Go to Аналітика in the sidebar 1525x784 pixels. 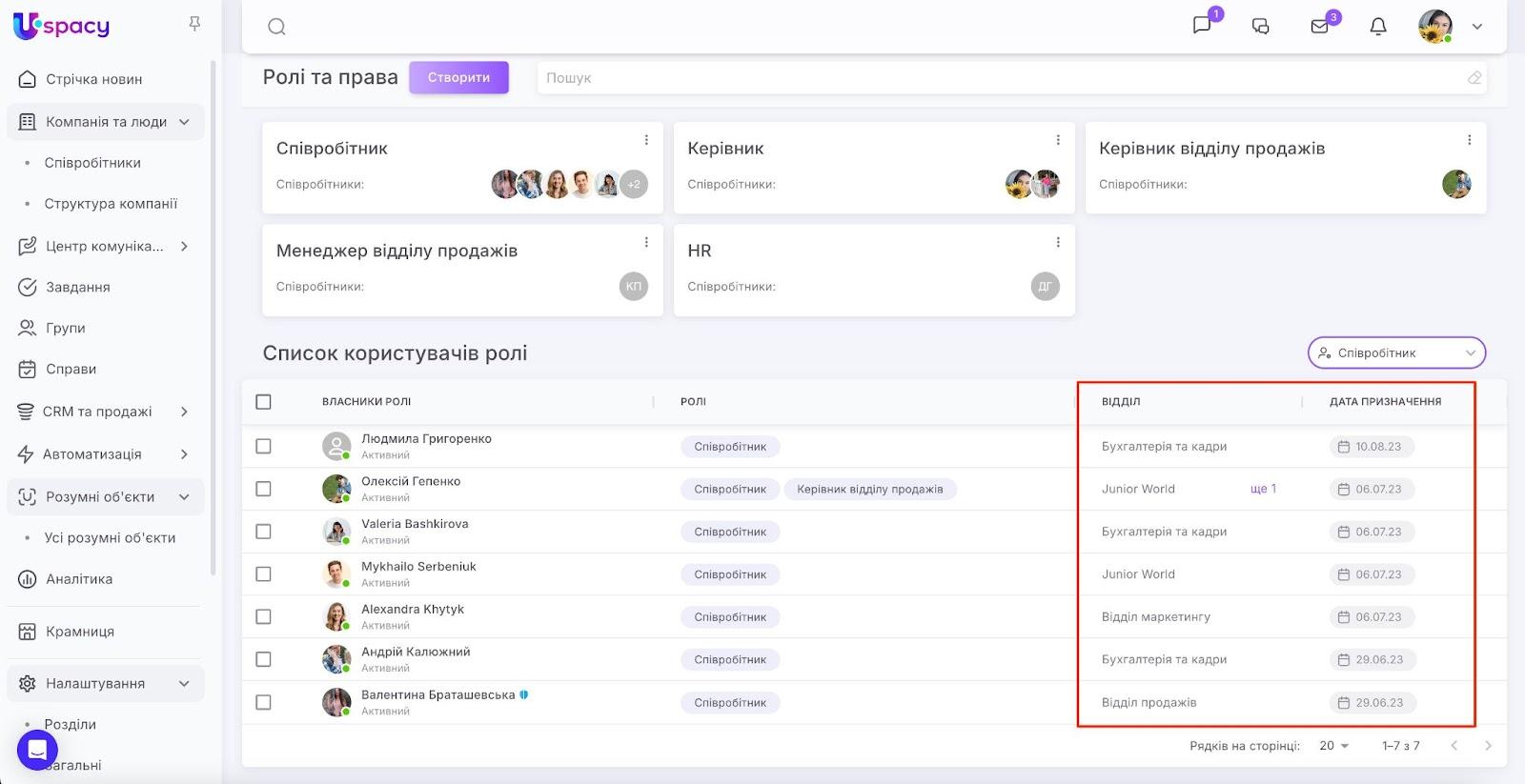[79, 579]
